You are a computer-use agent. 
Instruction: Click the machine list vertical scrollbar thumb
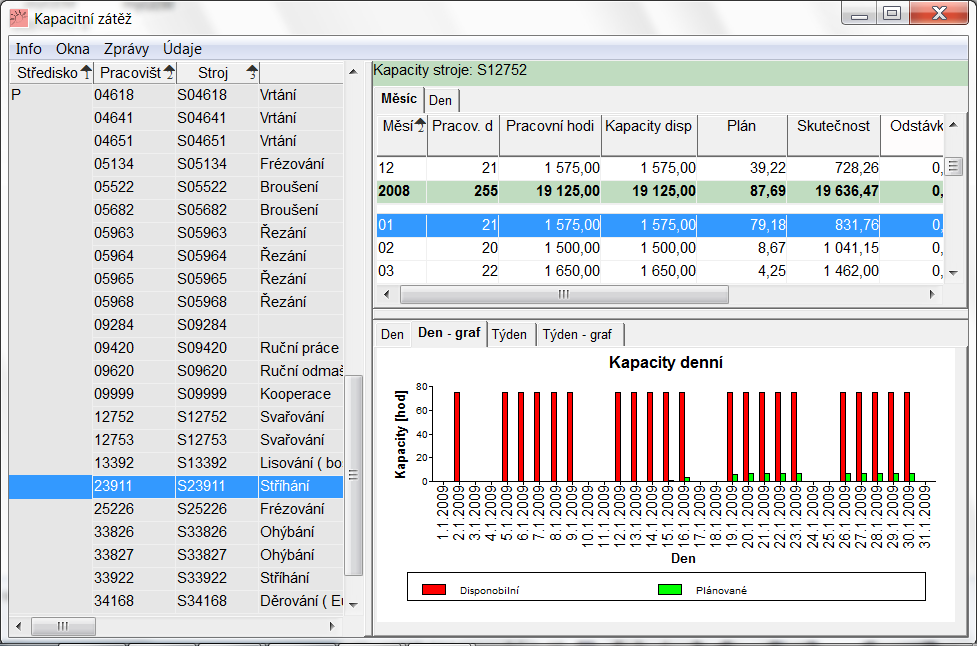[353, 476]
